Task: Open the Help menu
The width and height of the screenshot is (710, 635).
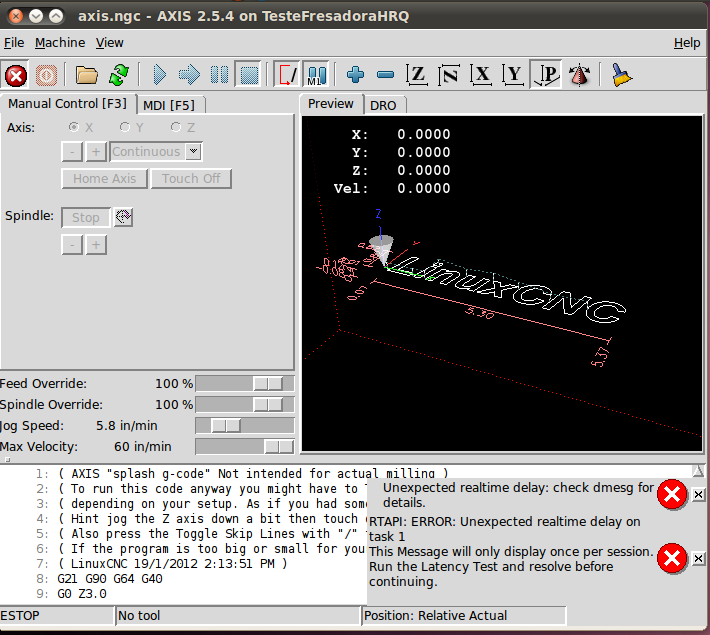Action: pos(687,43)
